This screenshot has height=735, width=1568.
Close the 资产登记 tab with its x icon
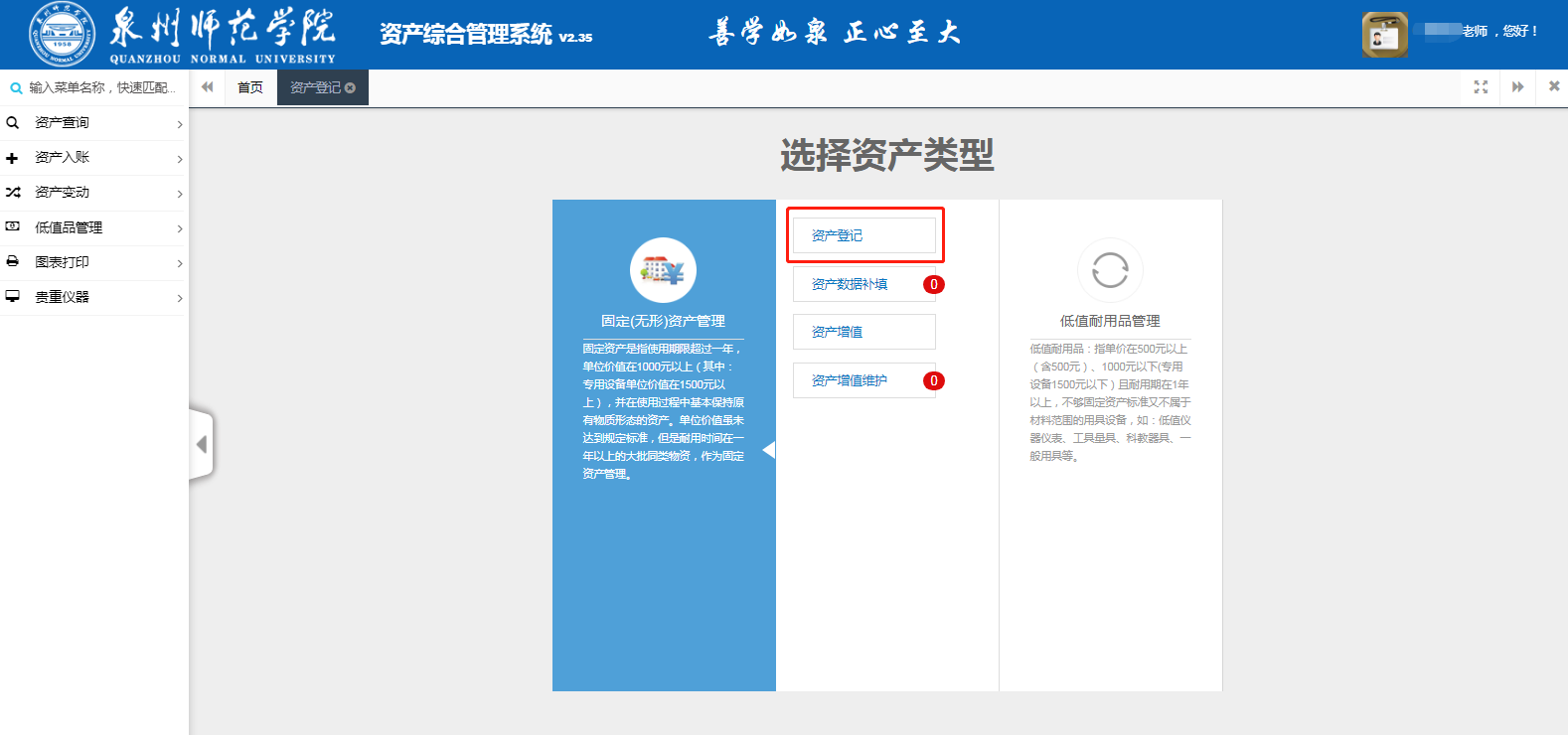pyautogui.click(x=350, y=88)
